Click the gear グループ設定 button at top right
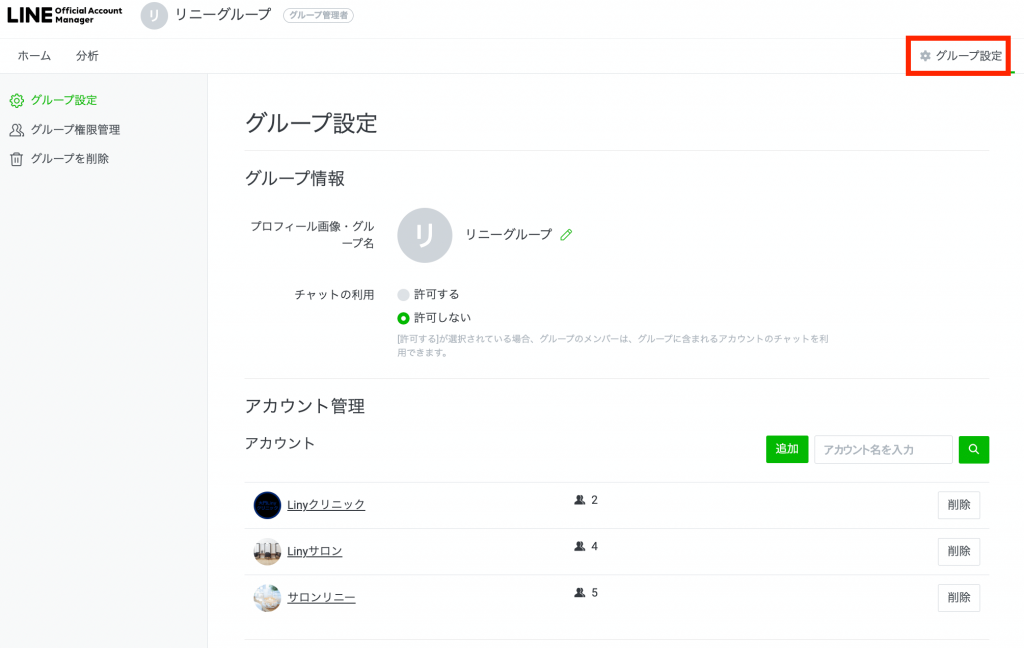Screen dimensions: 1024x648 [x=956, y=56]
